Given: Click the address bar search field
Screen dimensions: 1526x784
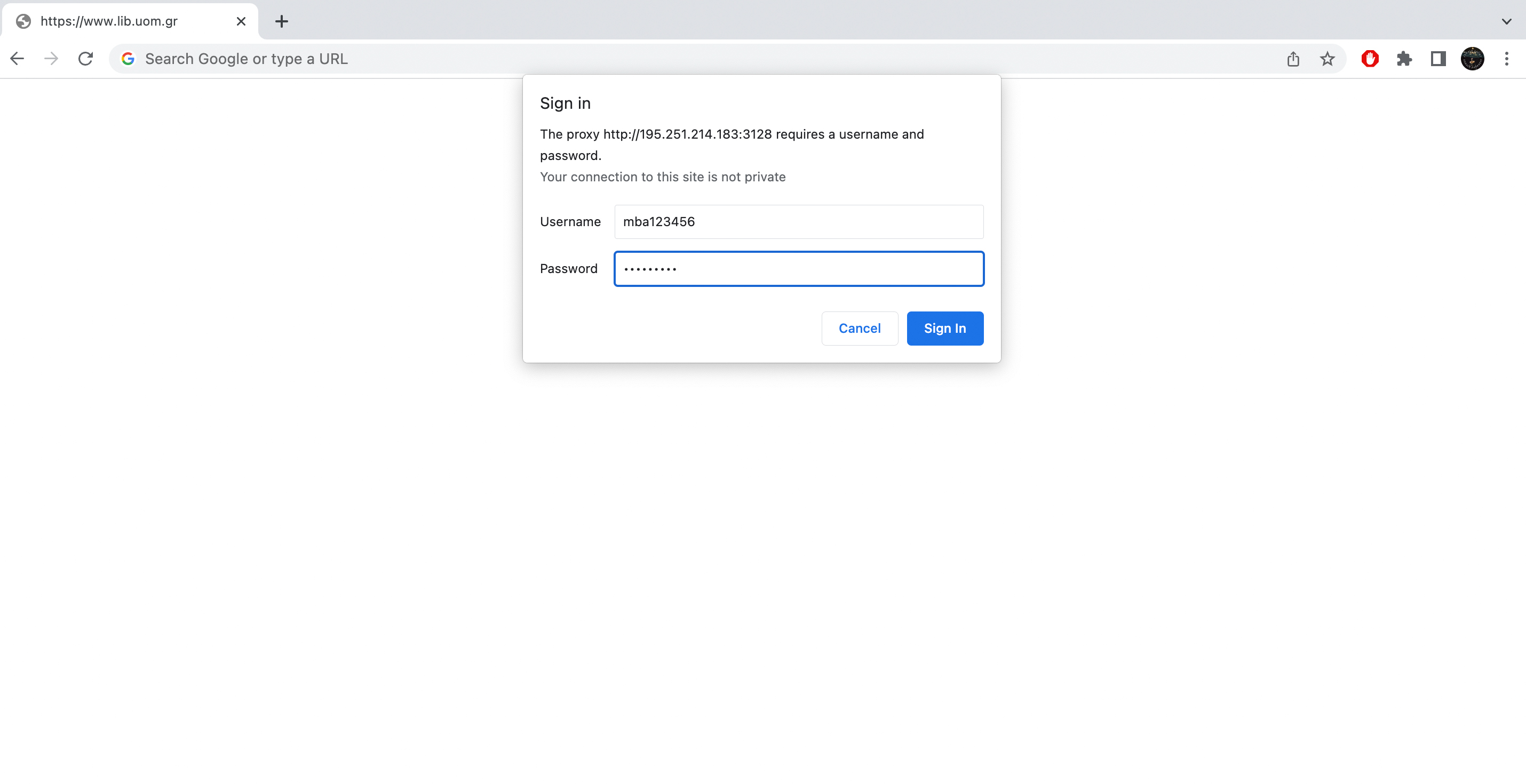Looking at the screenshot, I should tap(651, 59).
